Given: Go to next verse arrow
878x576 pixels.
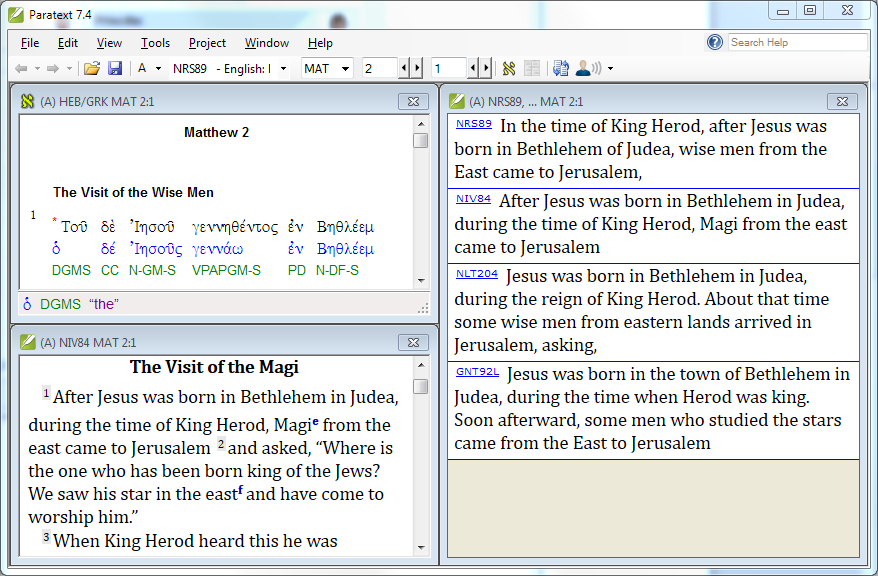Looking at the screenshot, I should (x=486, y=69).
